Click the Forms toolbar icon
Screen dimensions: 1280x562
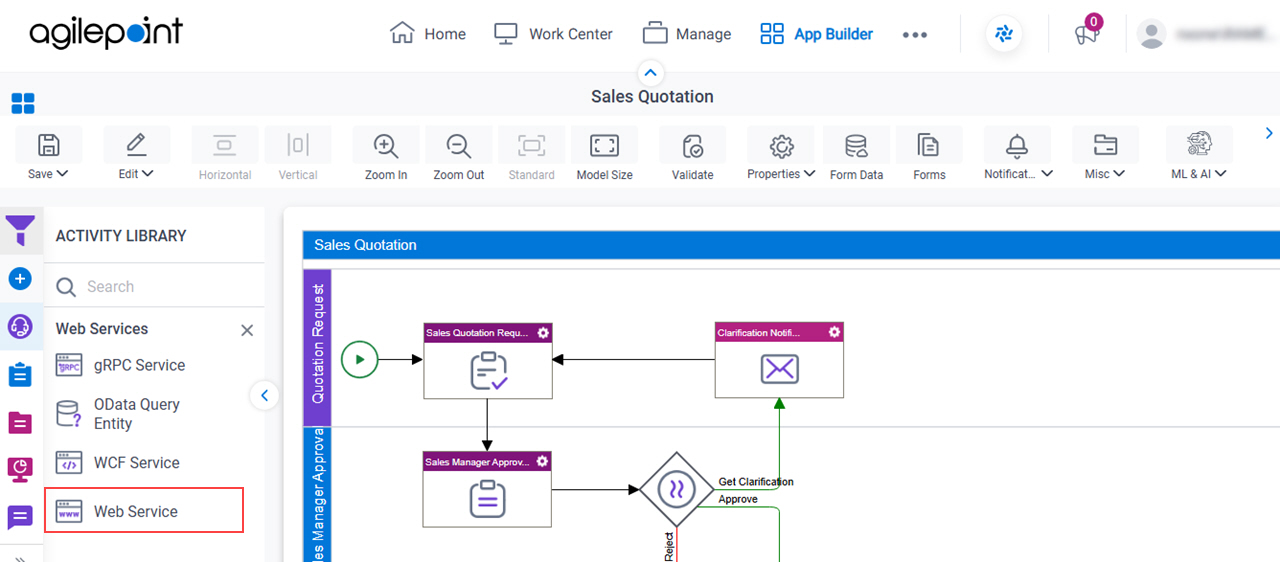(x=929, y=146)
